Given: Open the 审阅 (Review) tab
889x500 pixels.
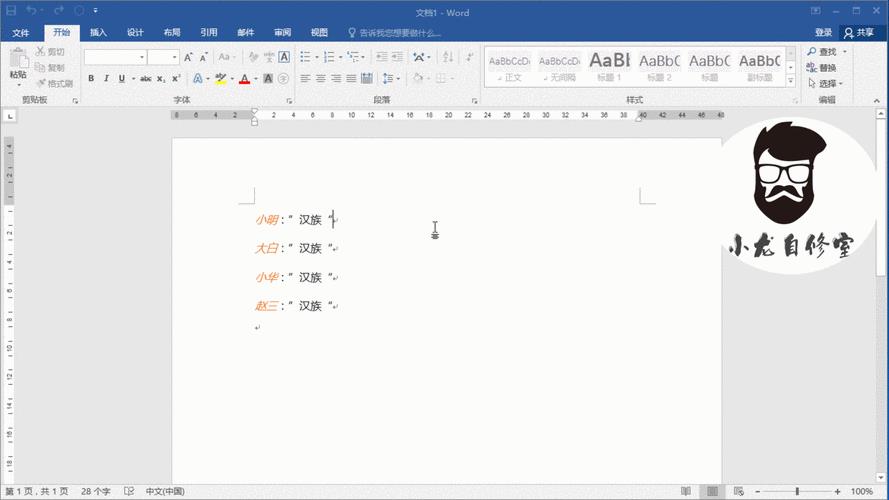Looking at the screenshot, I should [x=283, y=33].
